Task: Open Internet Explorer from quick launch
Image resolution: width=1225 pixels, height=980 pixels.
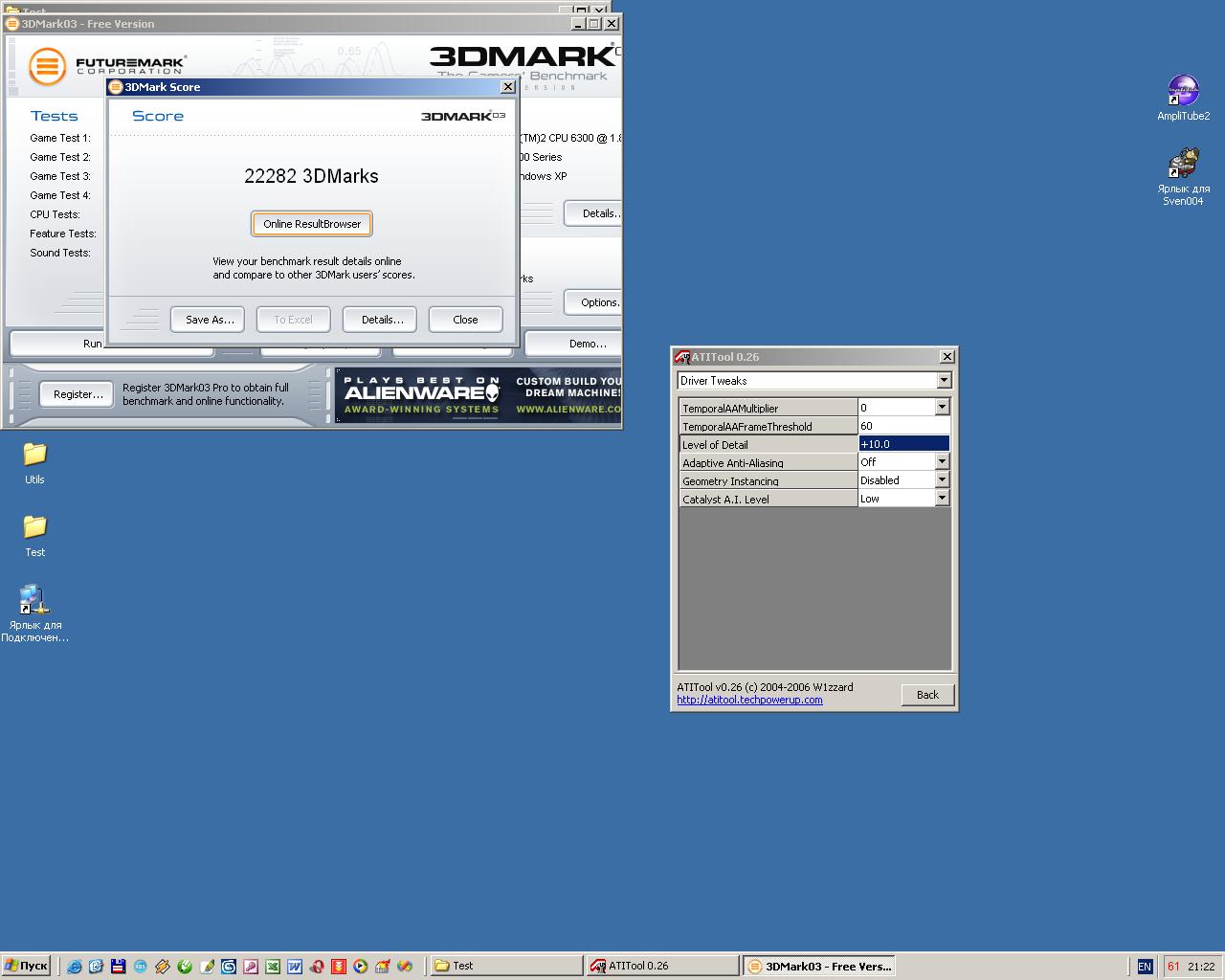Action: click(75, 967)
